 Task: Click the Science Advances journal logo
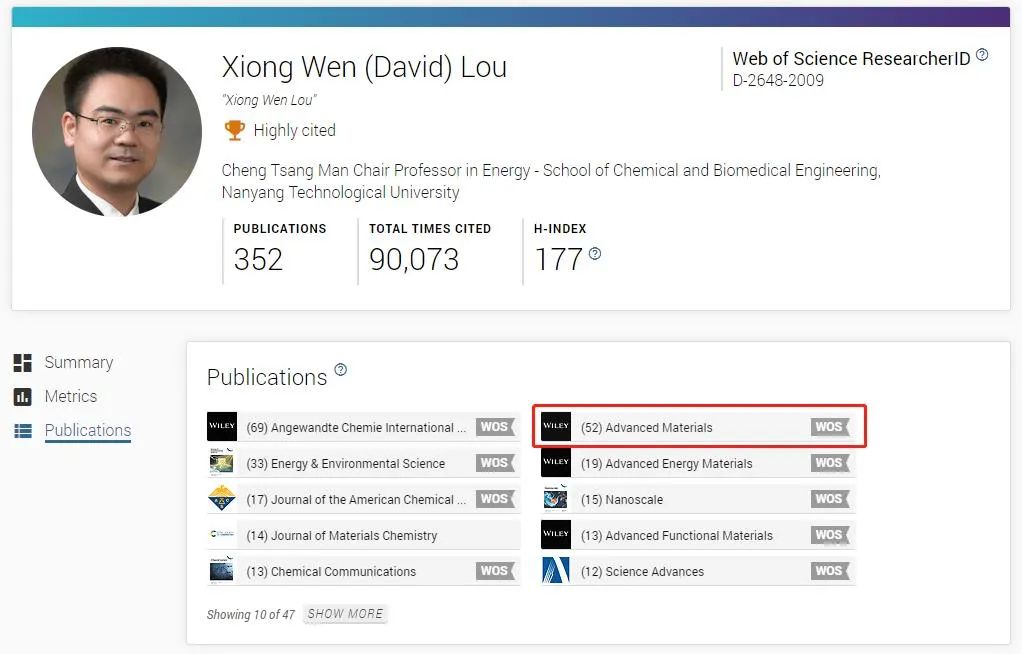pyautogui.click(x=556, y=571)
